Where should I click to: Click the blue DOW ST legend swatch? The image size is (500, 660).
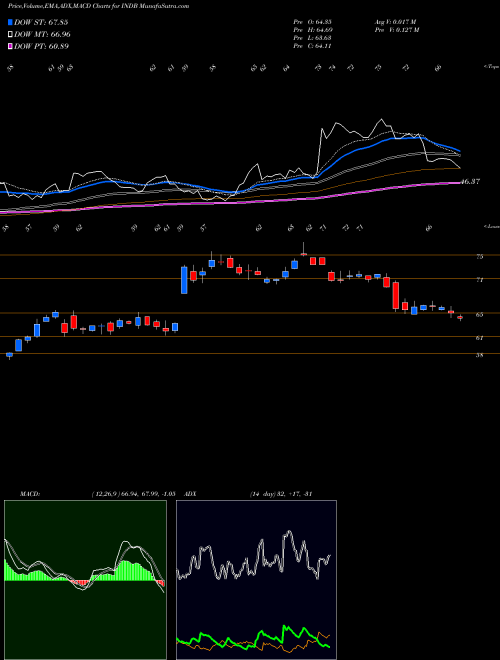pyautogui.click(x=10, y=22)
